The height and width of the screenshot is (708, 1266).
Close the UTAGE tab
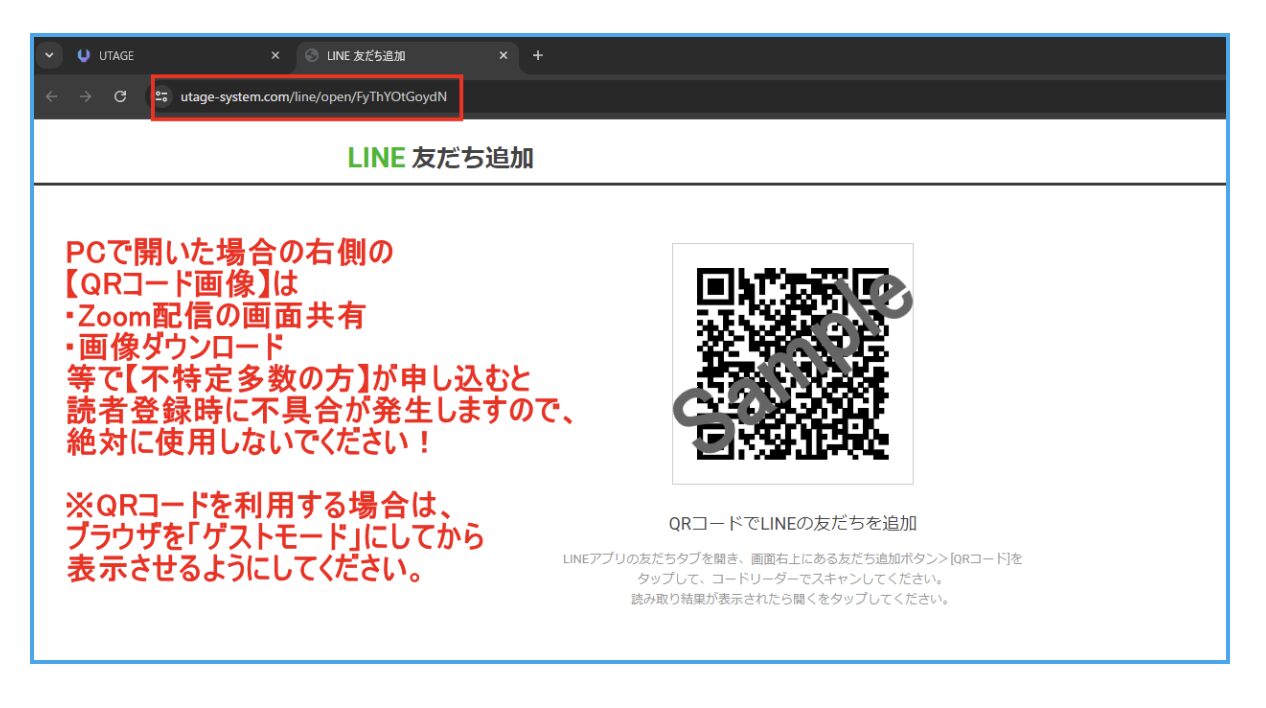(275, 56)
